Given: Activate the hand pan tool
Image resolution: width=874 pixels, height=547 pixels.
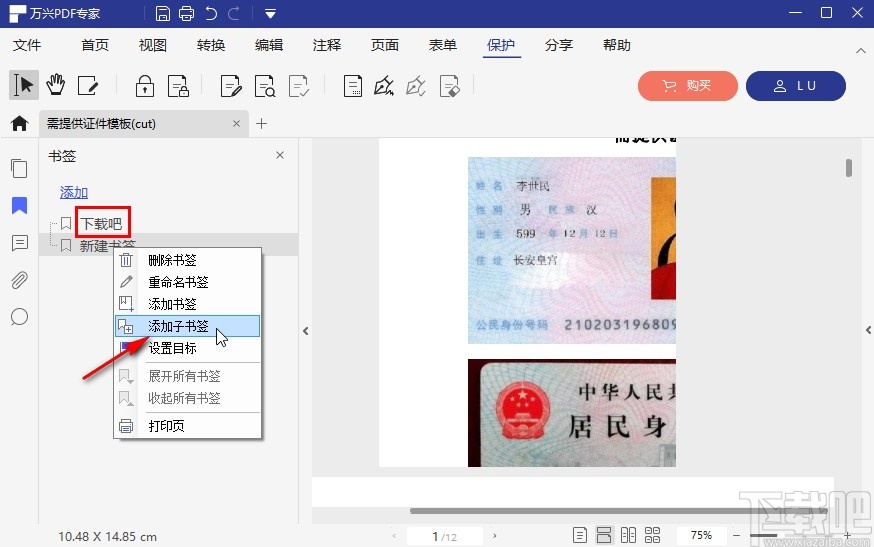Looking at the screenshot, I should pos(55,85).
